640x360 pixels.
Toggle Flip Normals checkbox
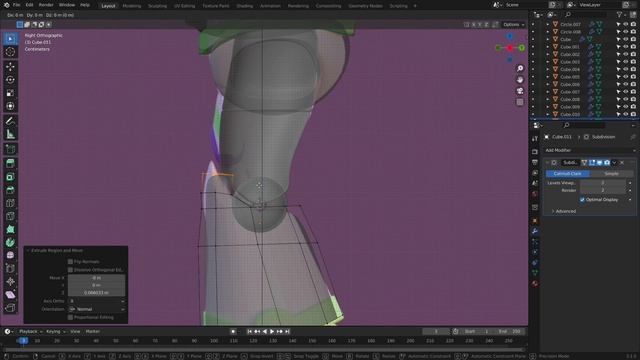pos(70,262)
